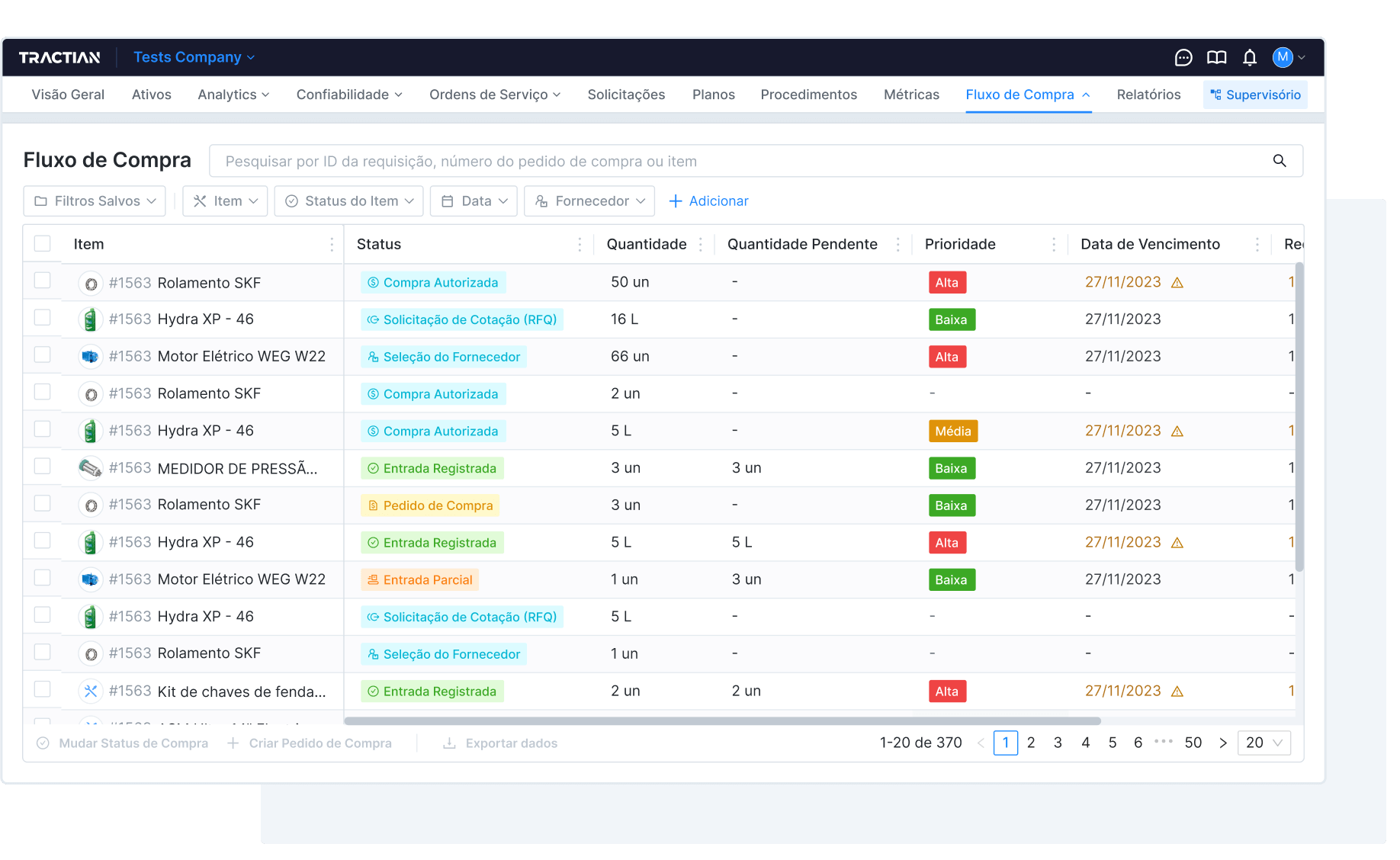1400x860 pixels.
Task: Click the horizontal table scrollbar
Action: (721, 720)
